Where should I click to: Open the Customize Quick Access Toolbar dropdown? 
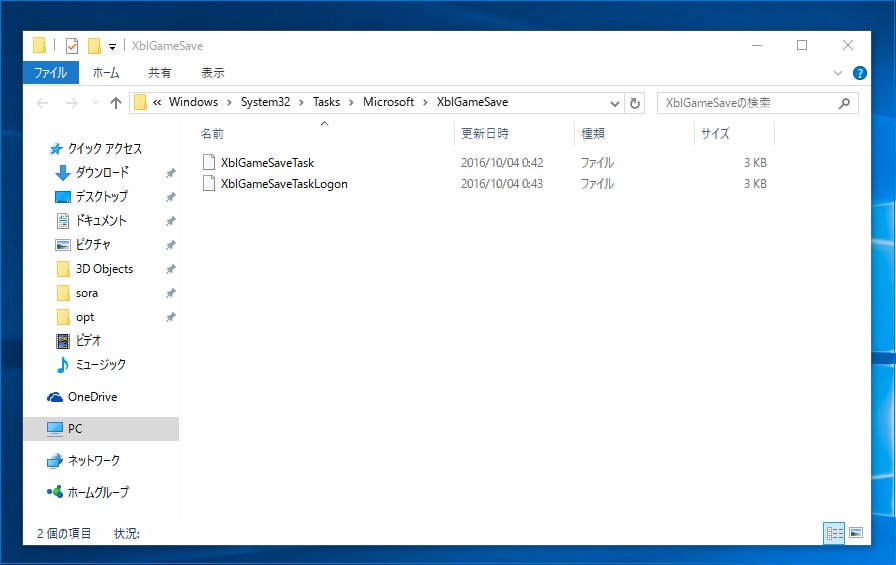coord(113,46)
